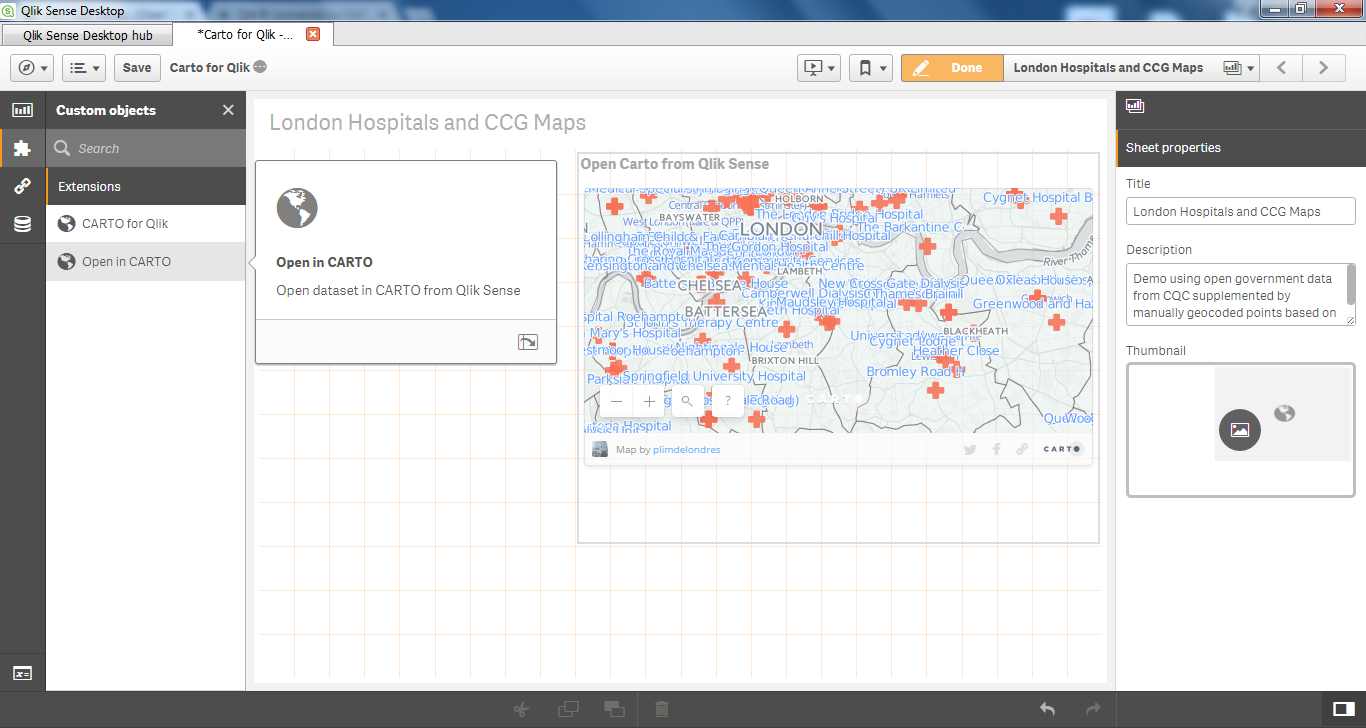Open the navigation compass menu

click(32, 68)
